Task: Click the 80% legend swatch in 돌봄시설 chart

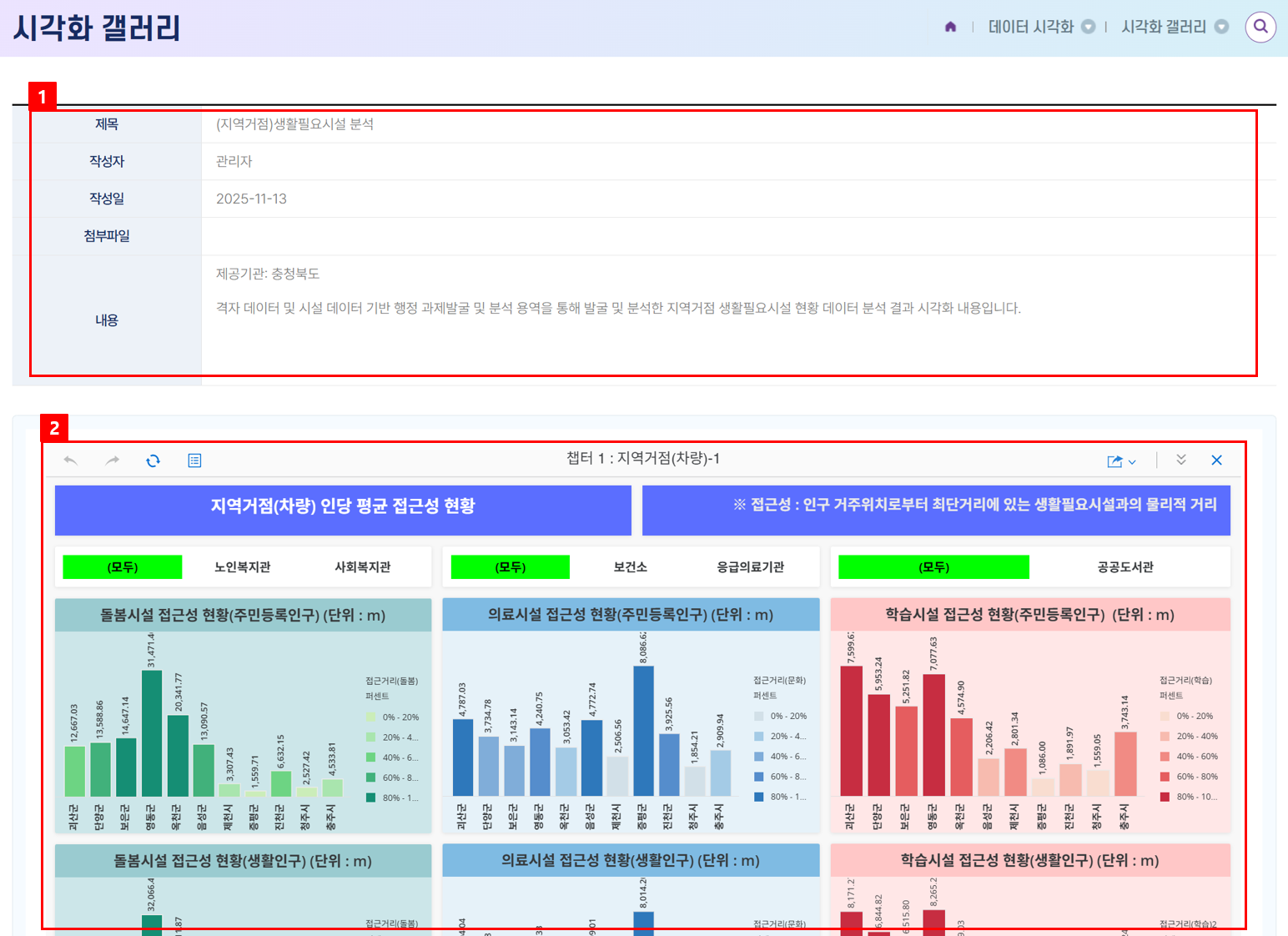Action: [x=370, y=798]
